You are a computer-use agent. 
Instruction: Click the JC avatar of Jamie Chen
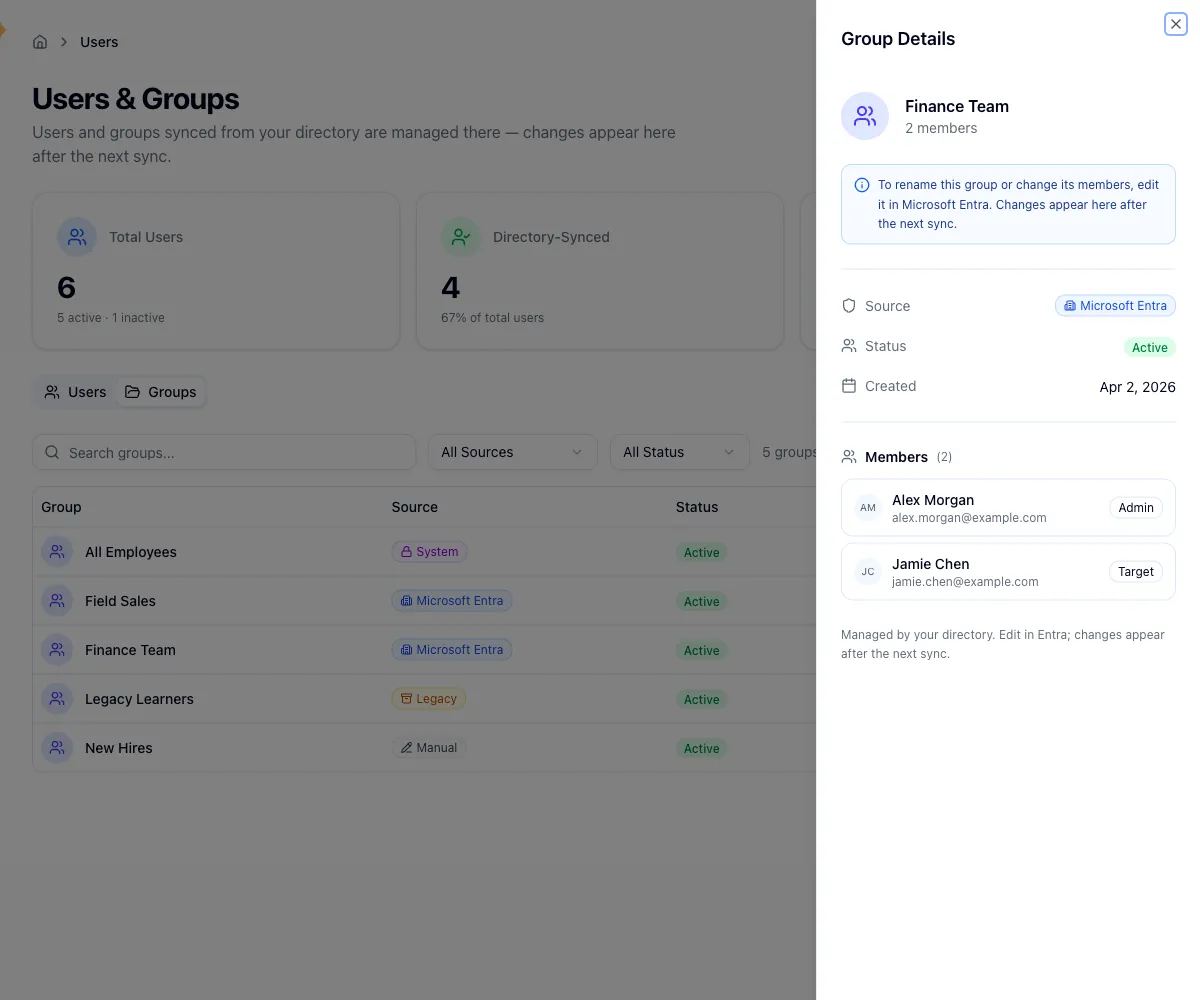pos(868,572)
